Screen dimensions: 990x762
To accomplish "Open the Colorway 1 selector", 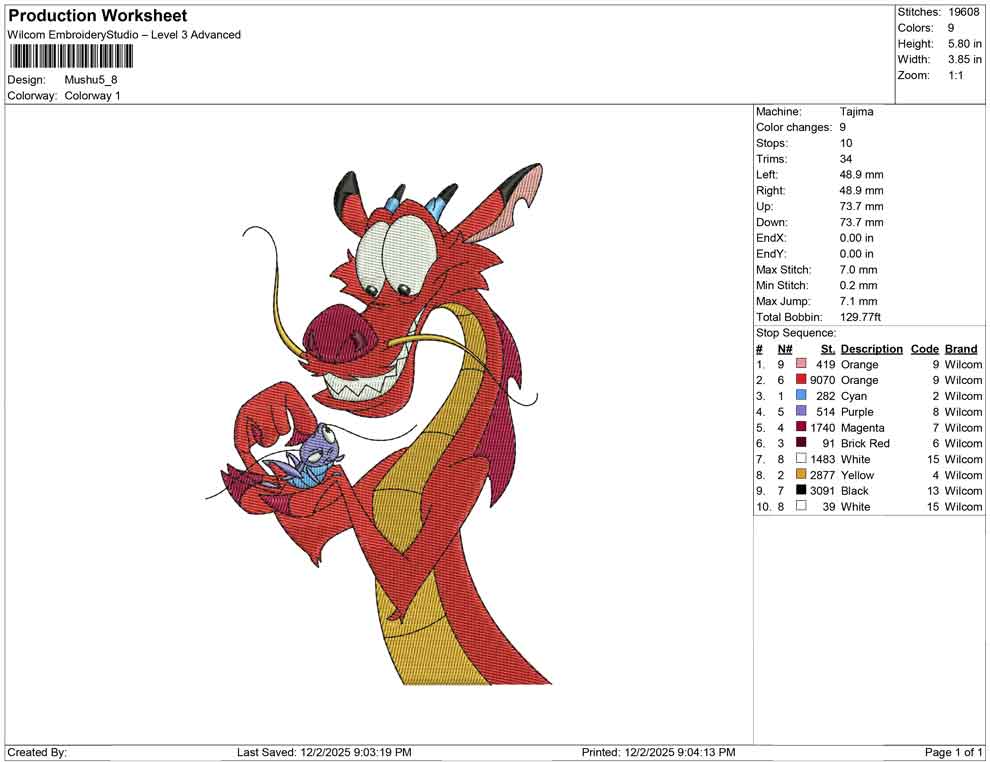I will [x=95, y=95].
